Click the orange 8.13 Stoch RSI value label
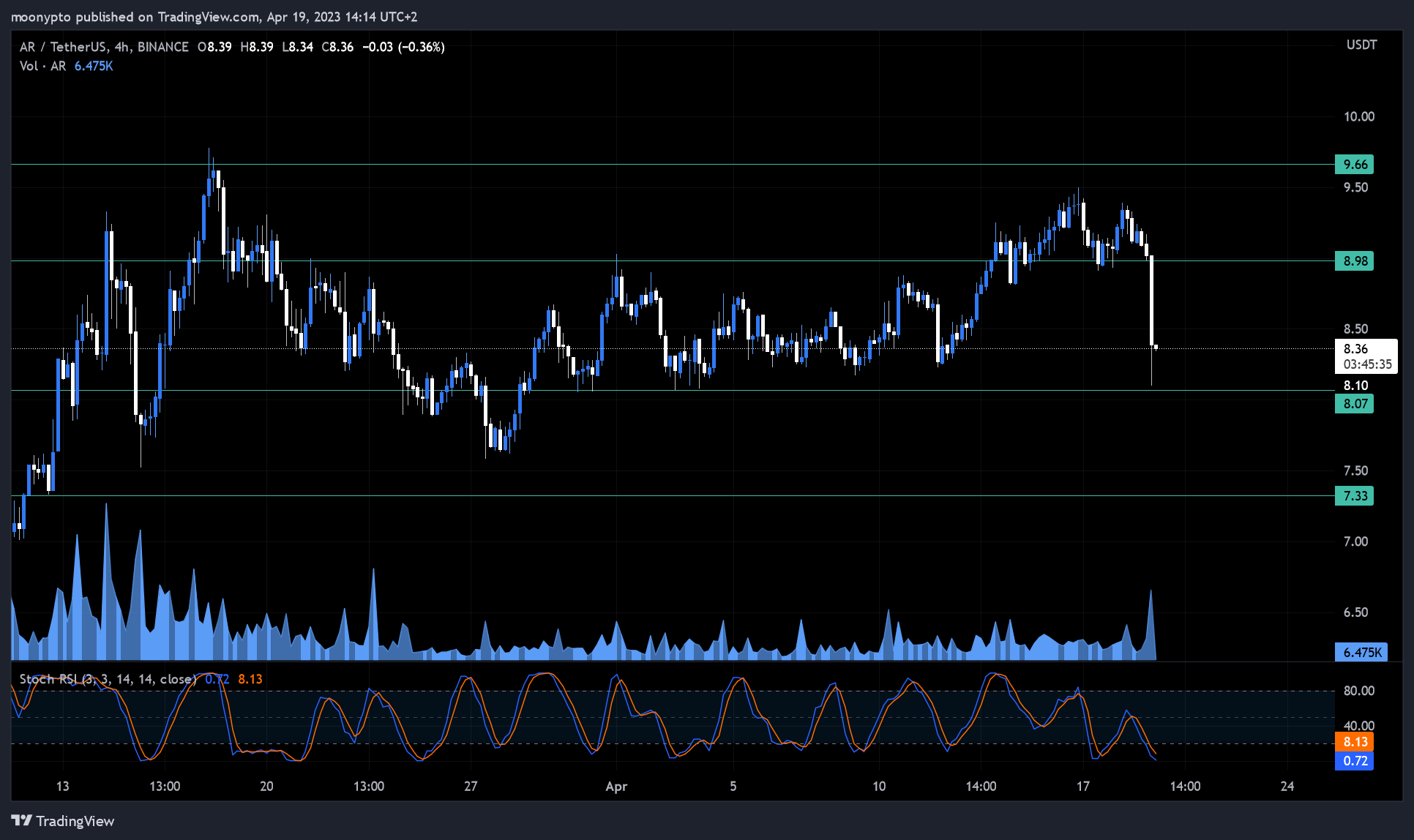 tap(1355, 742)
